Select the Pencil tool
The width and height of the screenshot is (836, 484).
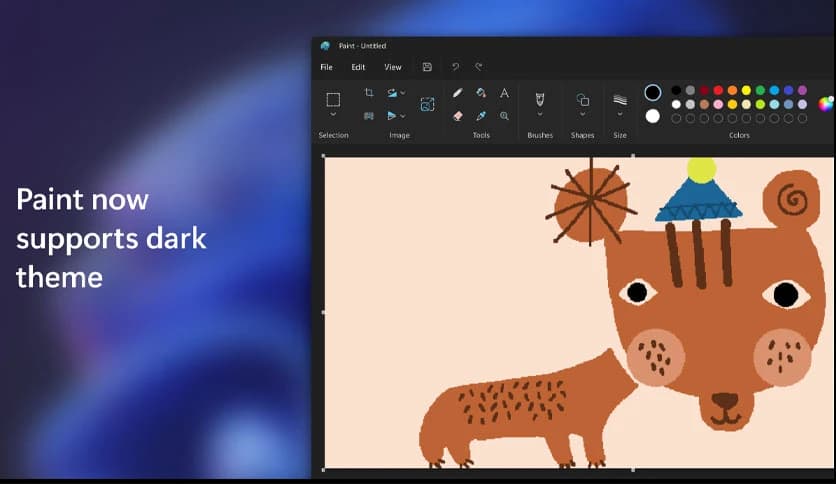coord(457,93)
